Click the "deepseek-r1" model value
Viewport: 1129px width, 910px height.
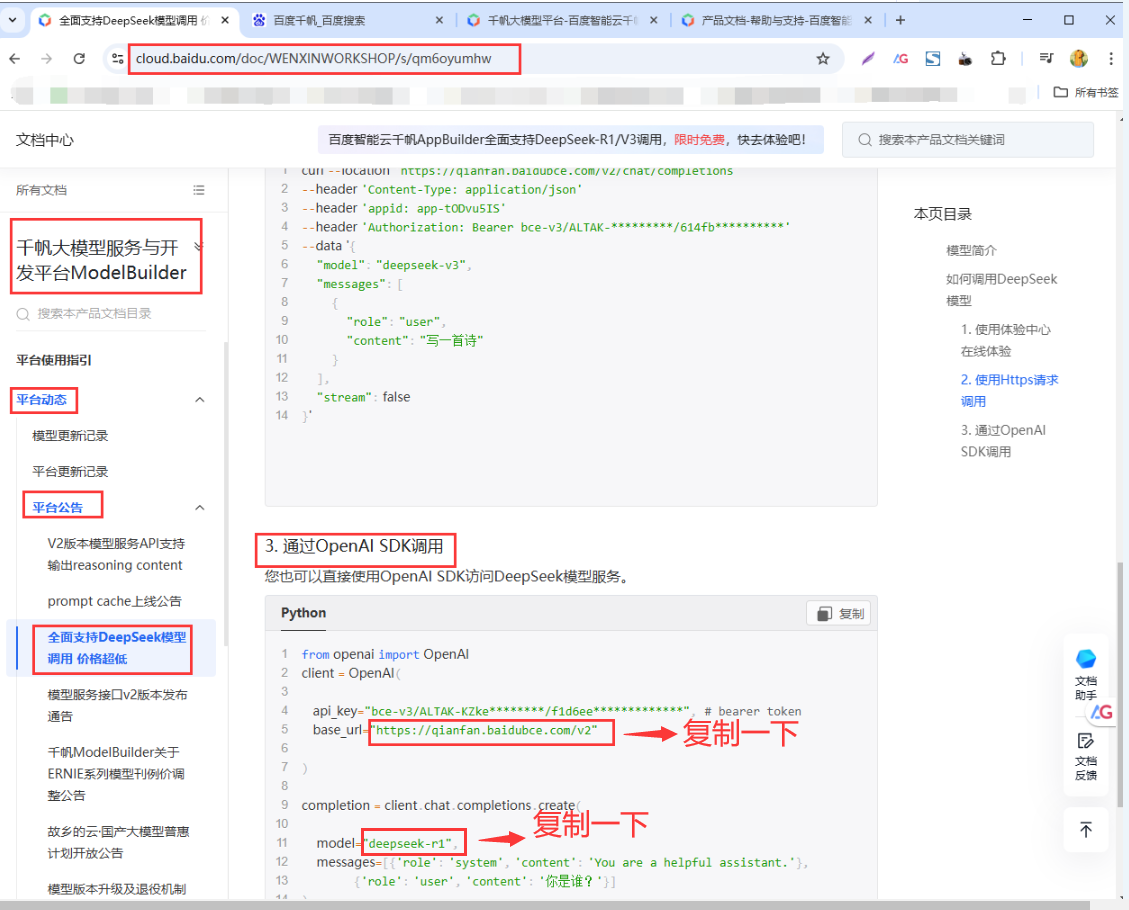click(410, 843)
